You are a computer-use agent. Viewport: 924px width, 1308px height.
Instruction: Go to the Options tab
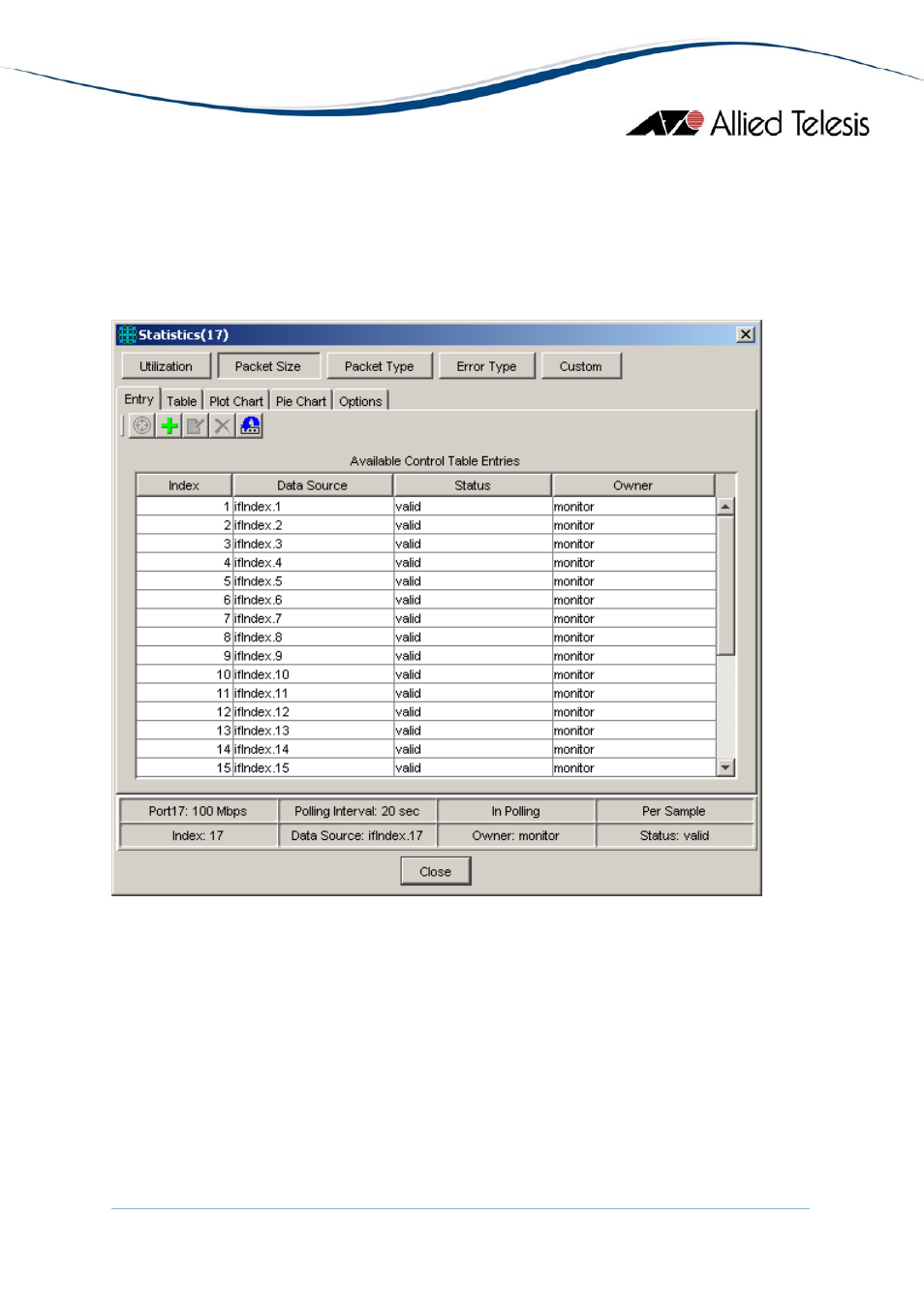[x=360, y=401]
